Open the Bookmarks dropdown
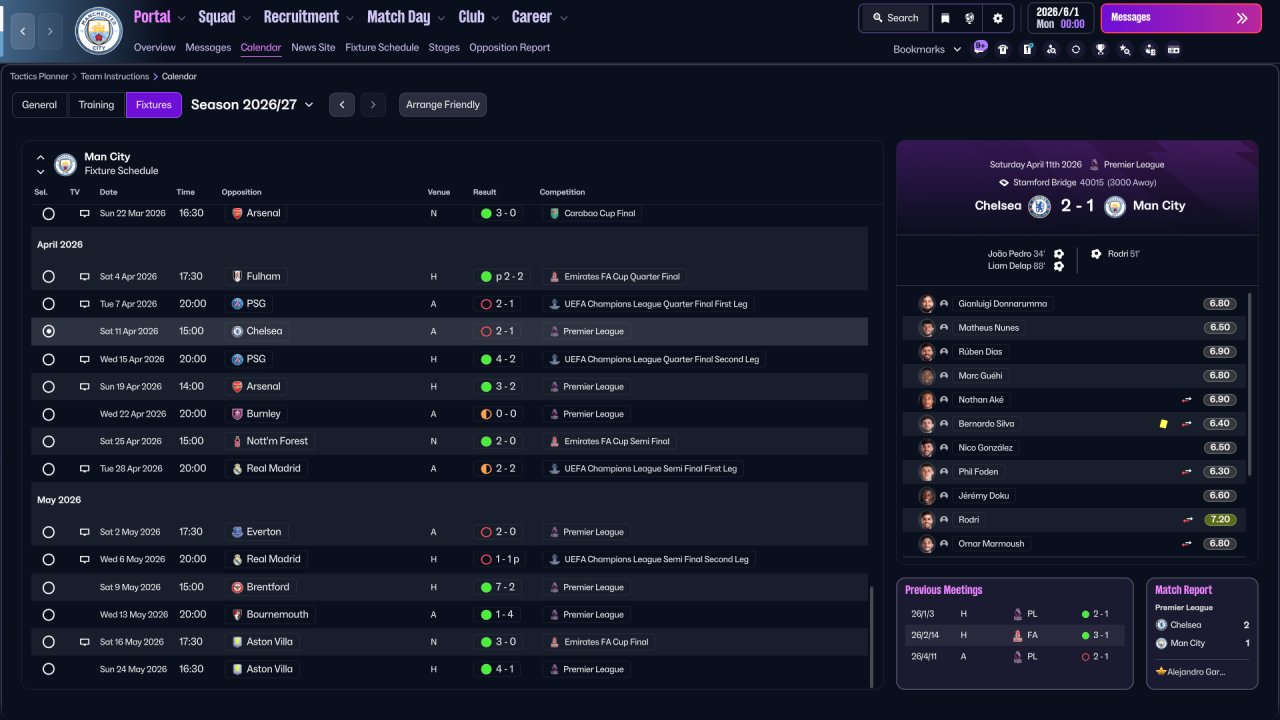1280x720 pixels. click(x=927, y=49)
